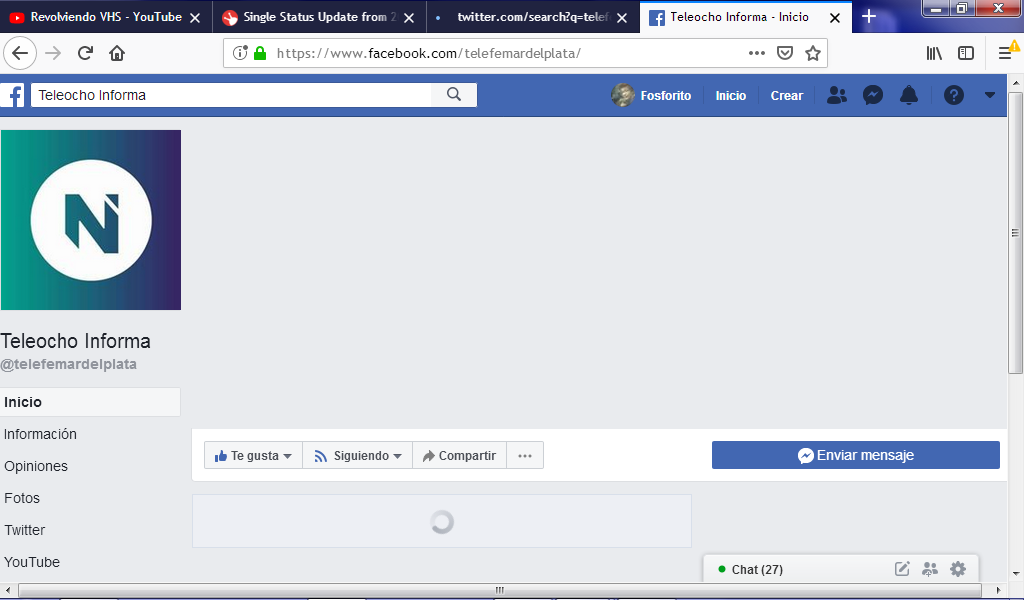The image size is (1024, 600).
Task: Expand Facebook account dropdown arrow
Action: [990, 95]
